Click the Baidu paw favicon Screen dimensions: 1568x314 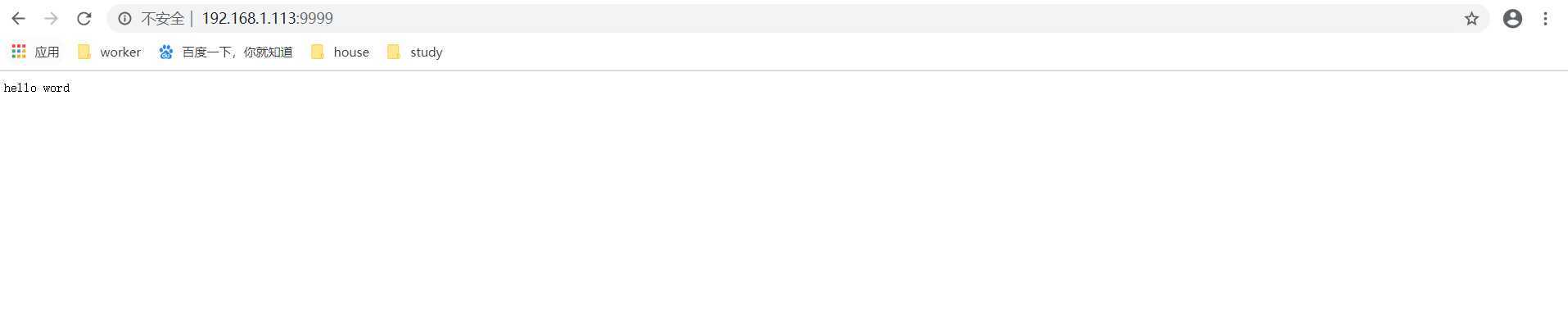(x=166, y=52)
